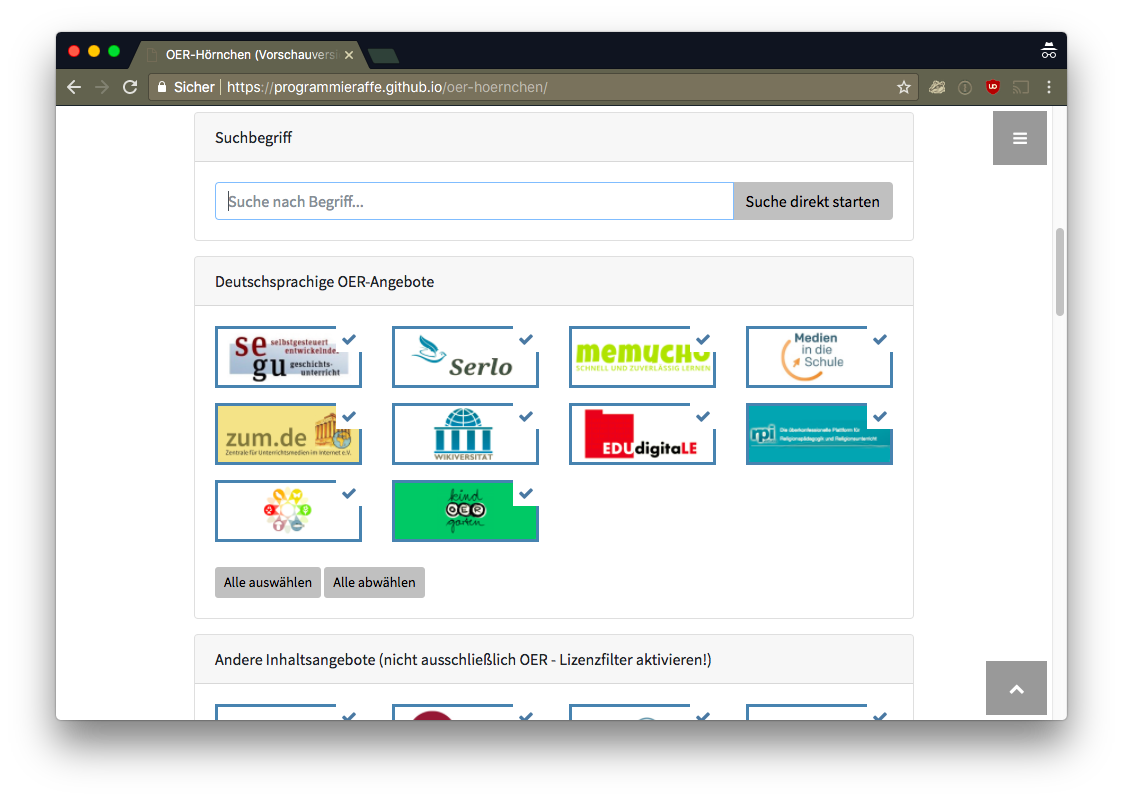Select the OER-Hörnchen browser tab

pyautogui.click(x=251, y=54)
